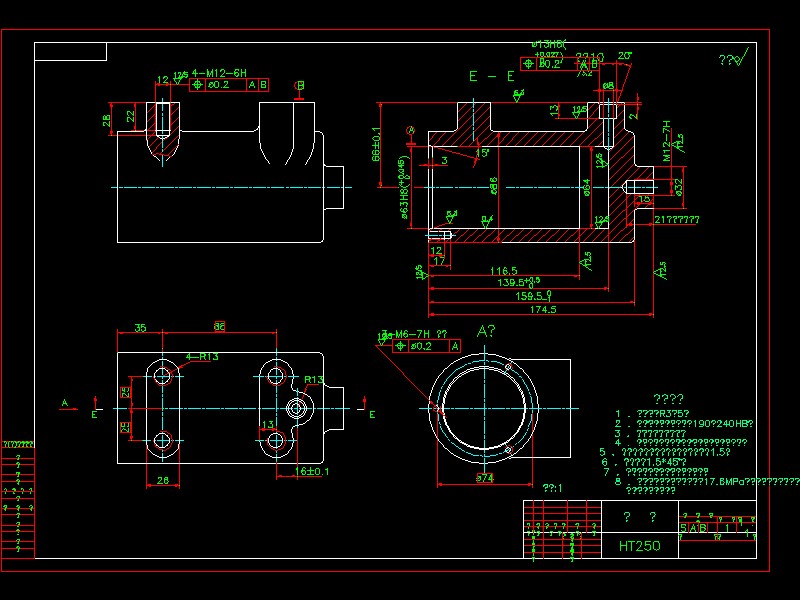The image size is (800, 600).
Task: Select the R13 radius label near the boss
Action: pyautogui.click(x=314, y=380)
